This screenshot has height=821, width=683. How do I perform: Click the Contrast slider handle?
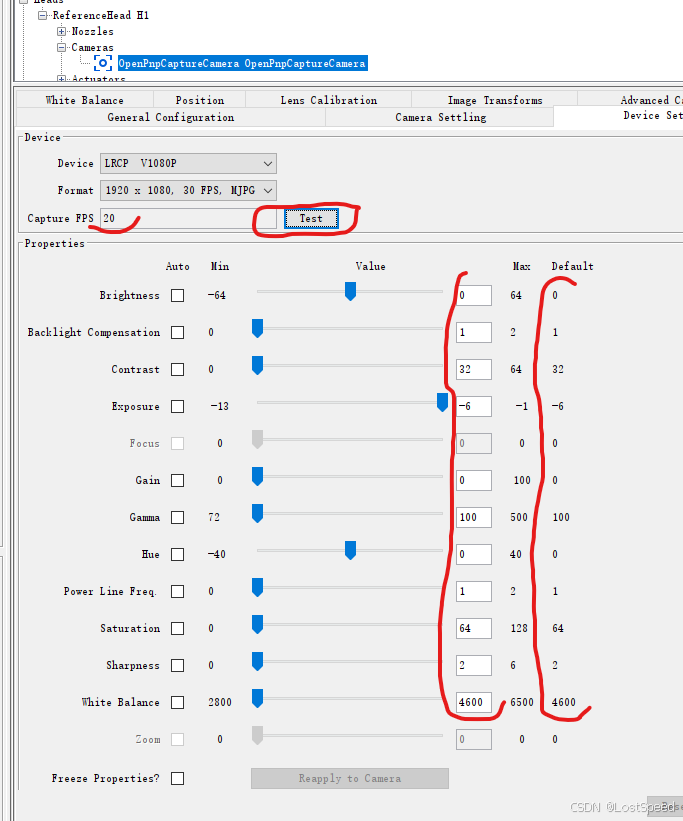pos(257,365)
